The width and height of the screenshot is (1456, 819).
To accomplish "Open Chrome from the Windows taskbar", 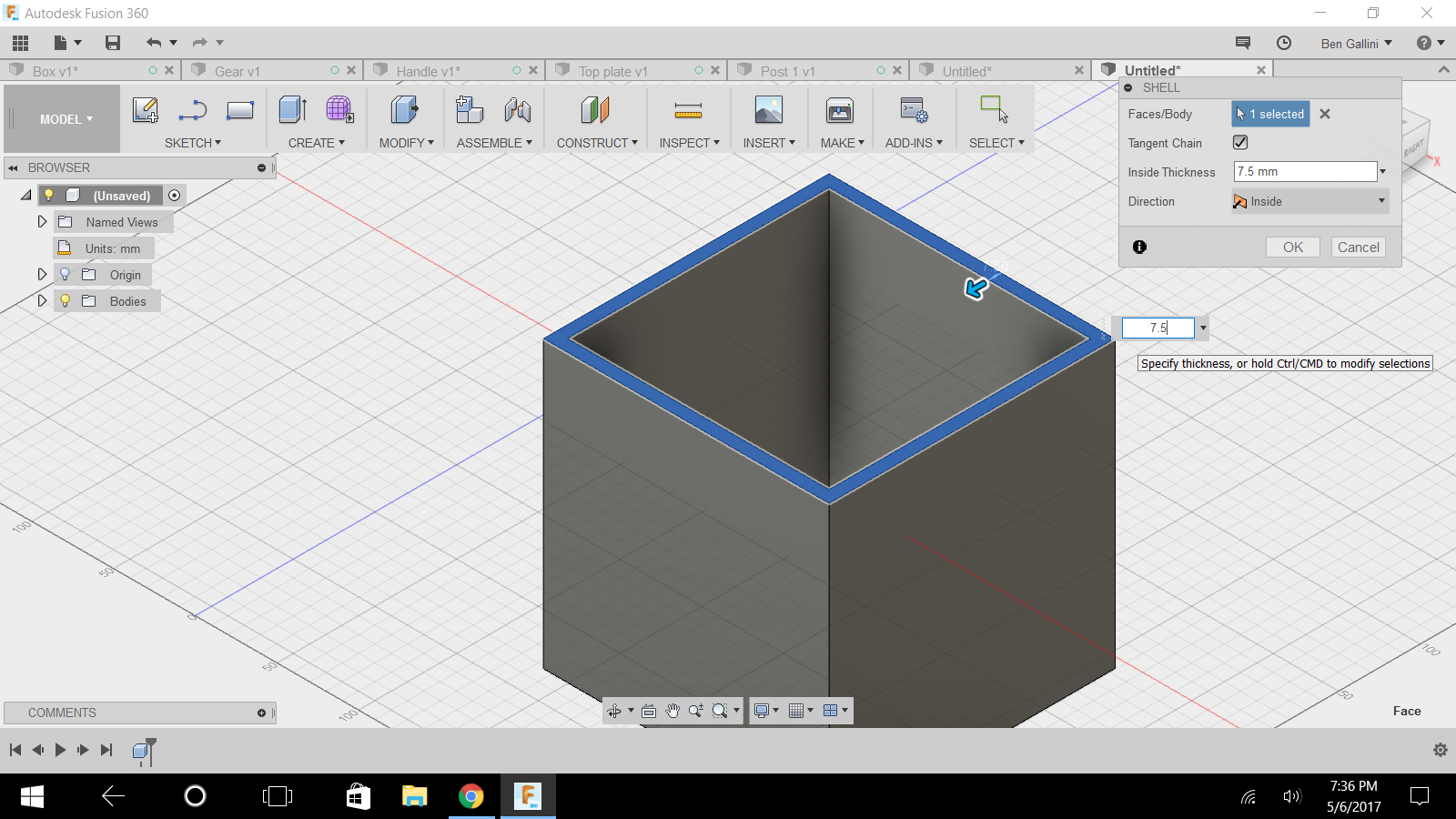I will point(471,796).
